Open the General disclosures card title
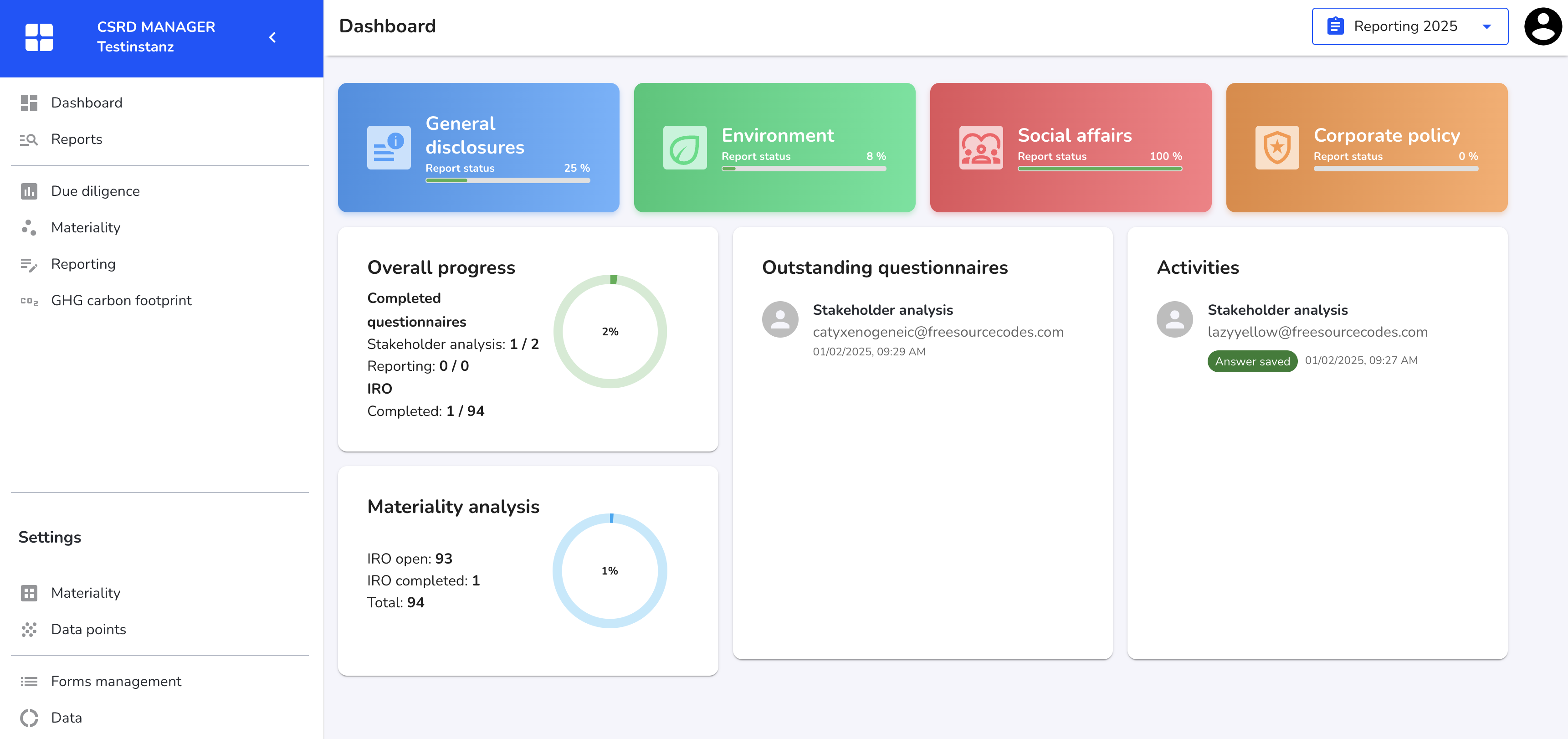Image resolution: width=1568 pixels, height=739 pixels. [x=474, y=135]
